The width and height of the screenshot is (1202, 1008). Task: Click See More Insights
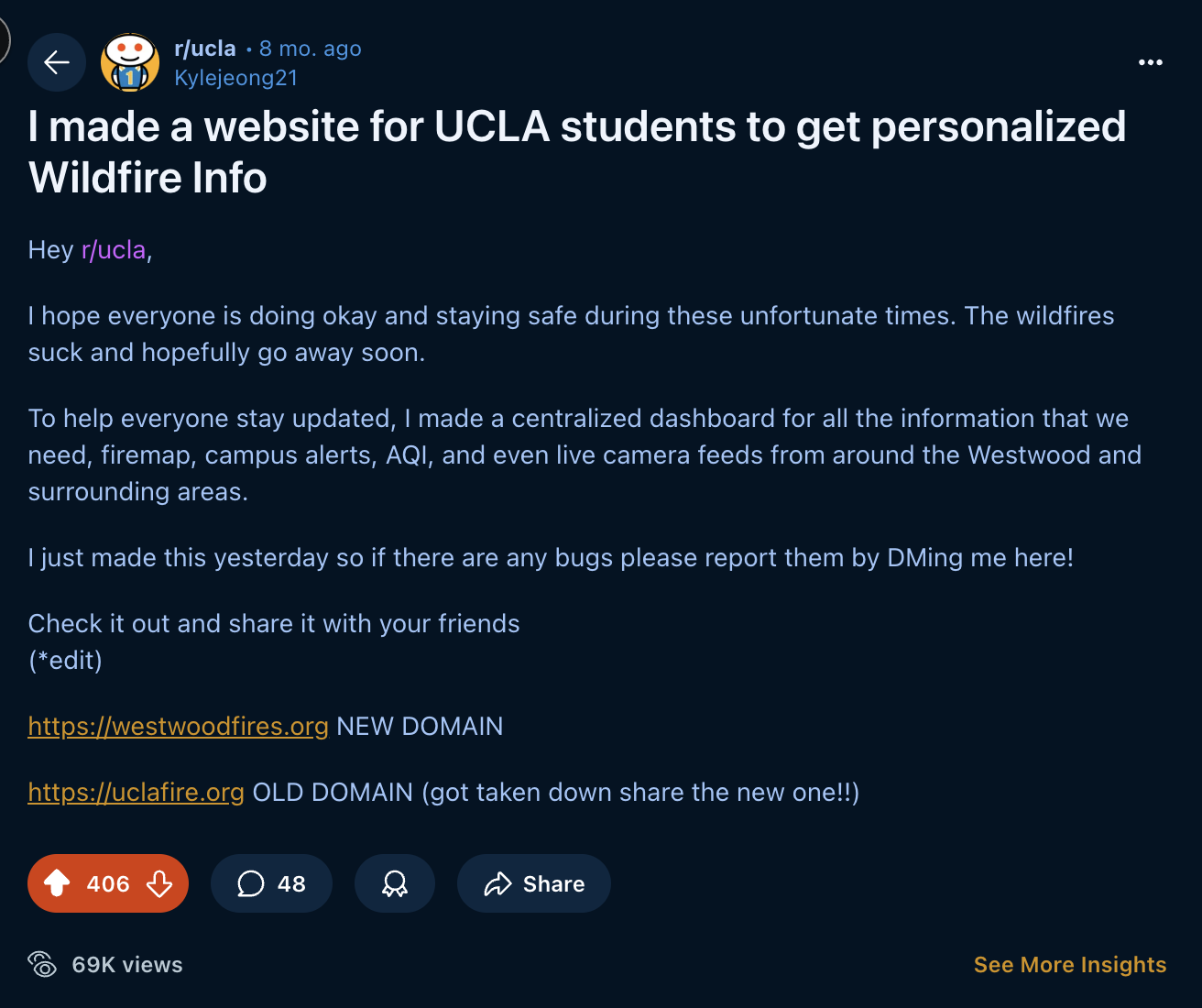tap(1070, 964)
